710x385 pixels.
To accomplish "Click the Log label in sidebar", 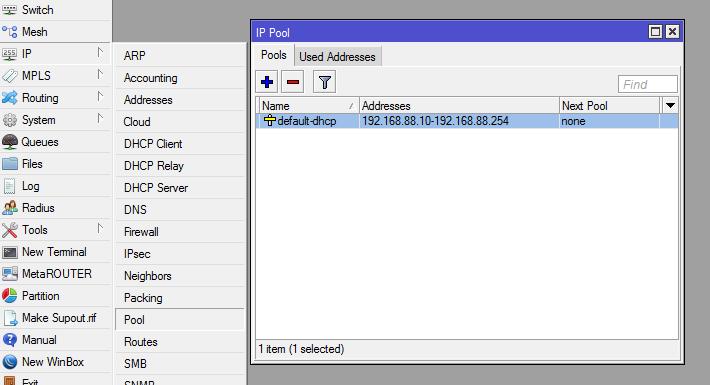I will point(30,186).
